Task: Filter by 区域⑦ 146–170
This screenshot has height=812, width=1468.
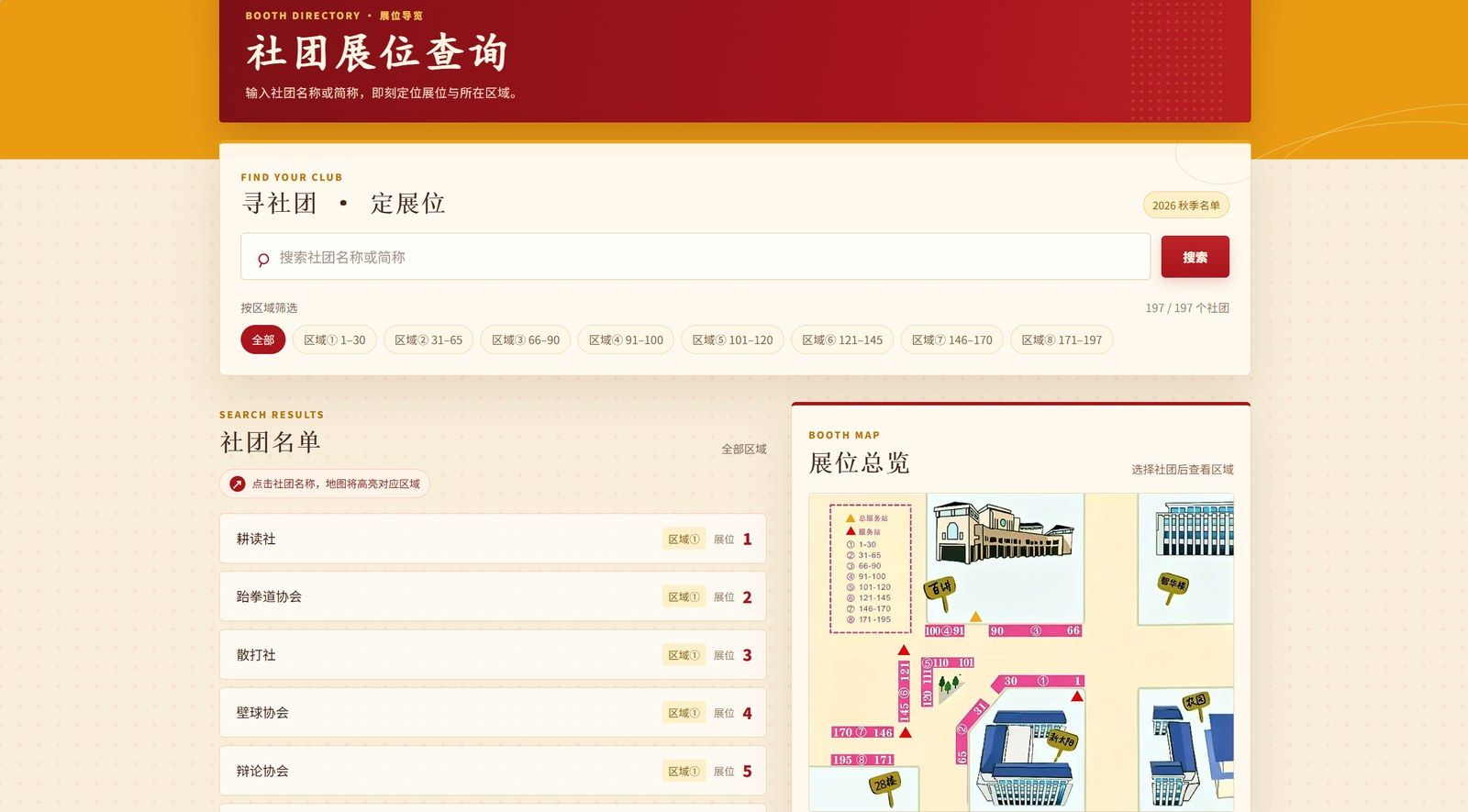Action: (952, 339)
